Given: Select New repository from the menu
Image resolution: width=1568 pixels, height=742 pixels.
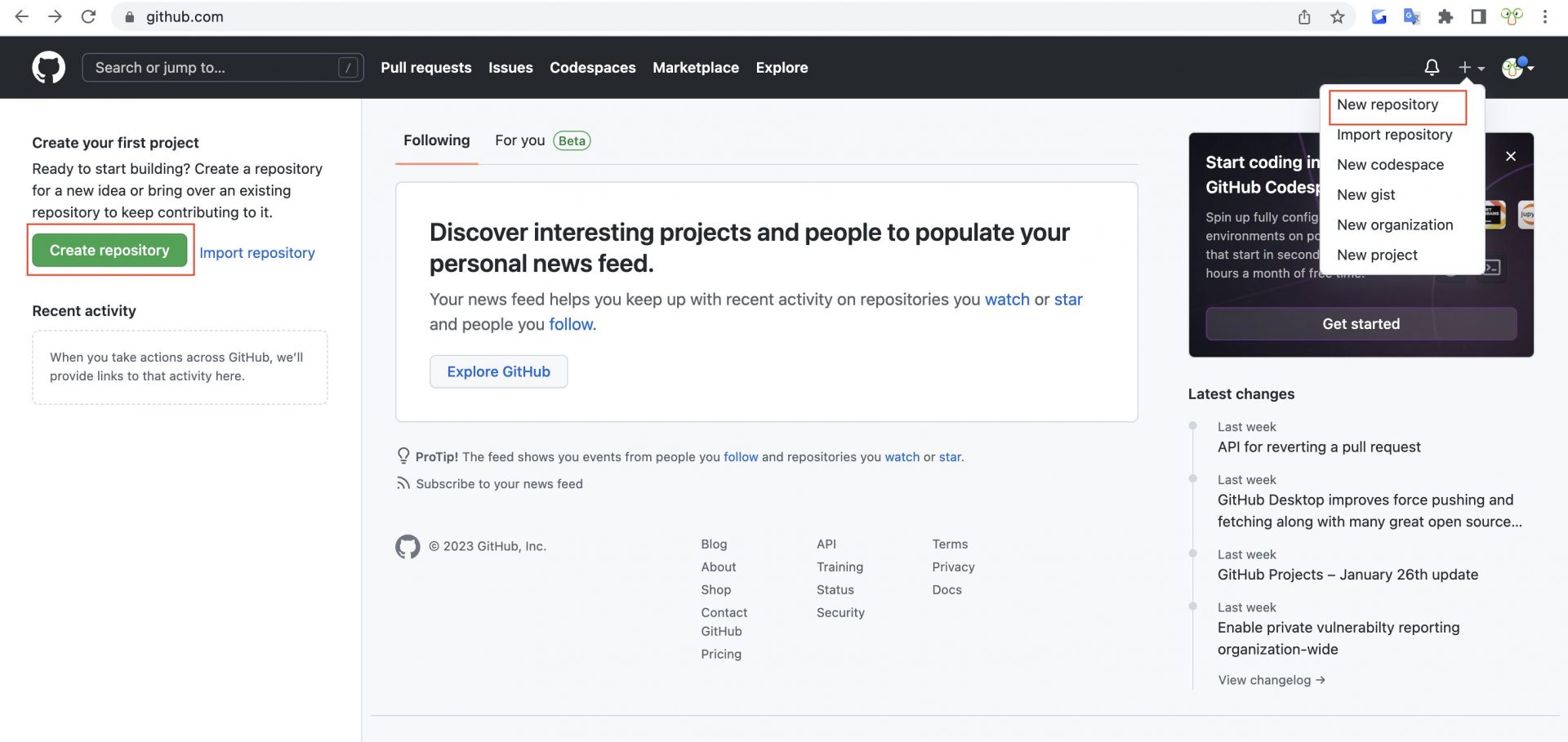Looking at the screenshot, I should pos(1388,104).
